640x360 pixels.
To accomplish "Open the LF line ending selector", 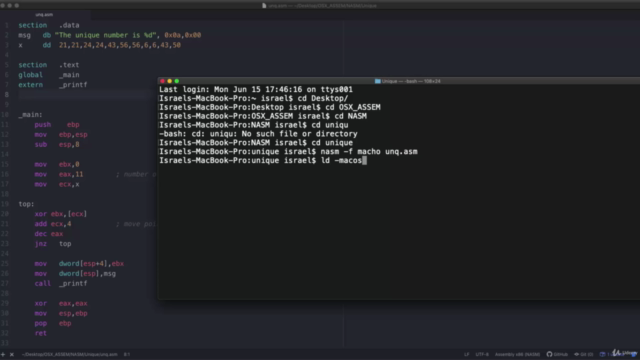I will (x=467, y=354).
